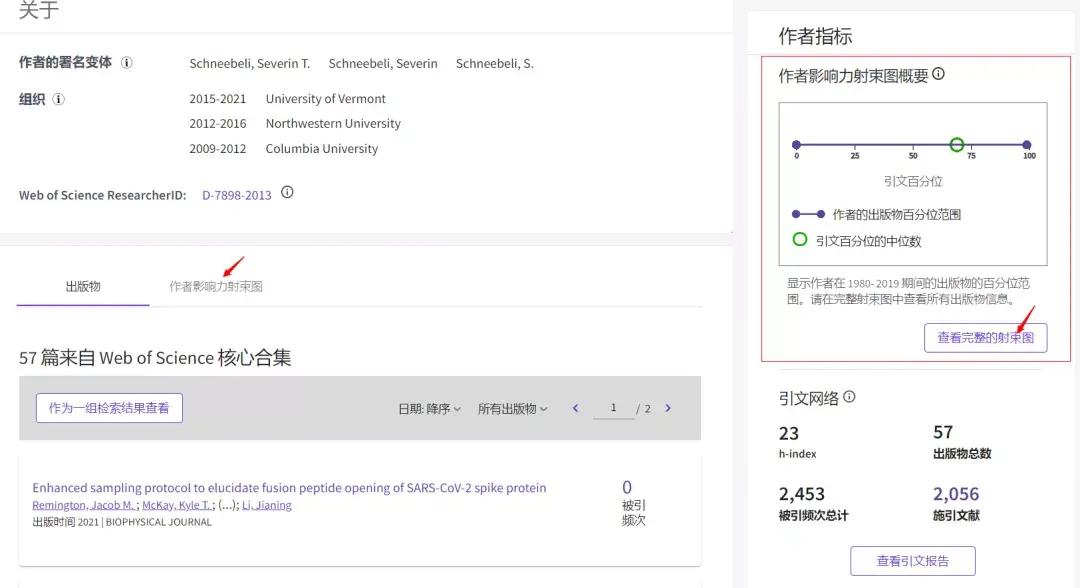Open info tooltip for Web of Science ResearcherID
Image resolution: width=1080 pixels, height=588 pixels.
(x=287, y=194)
